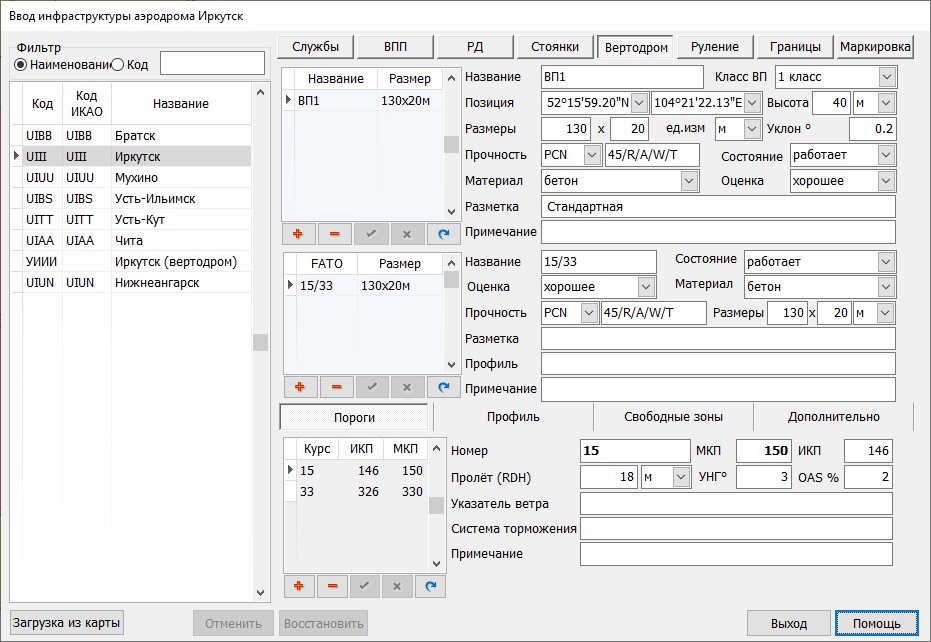
Task: Select the Наименование filter radio button
Action: 21,64
